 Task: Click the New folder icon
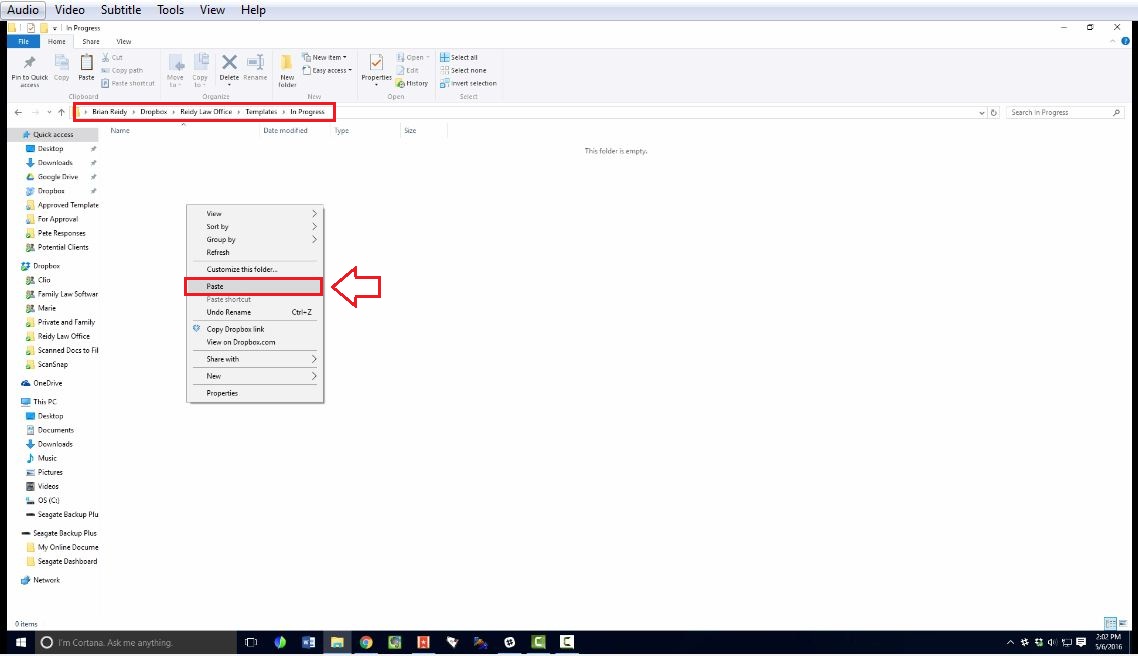click(287, 68)
